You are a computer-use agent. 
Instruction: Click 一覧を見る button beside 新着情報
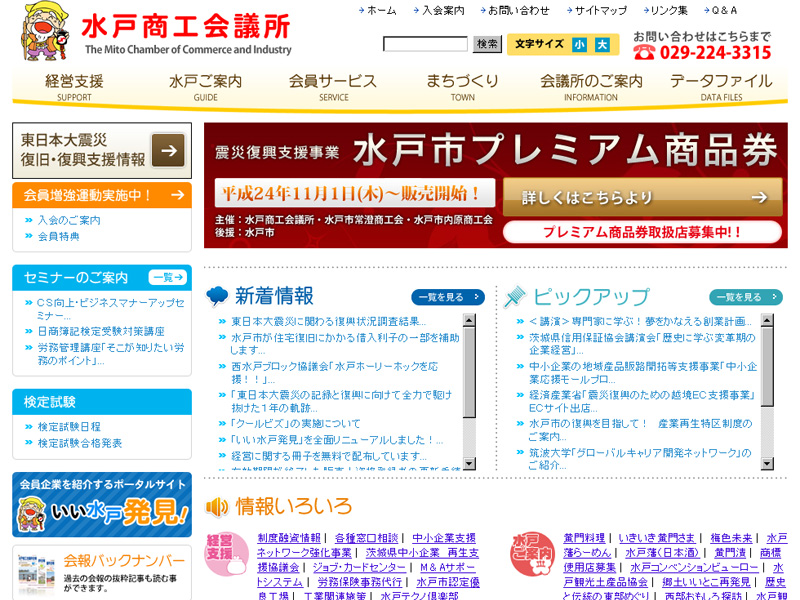448,297
